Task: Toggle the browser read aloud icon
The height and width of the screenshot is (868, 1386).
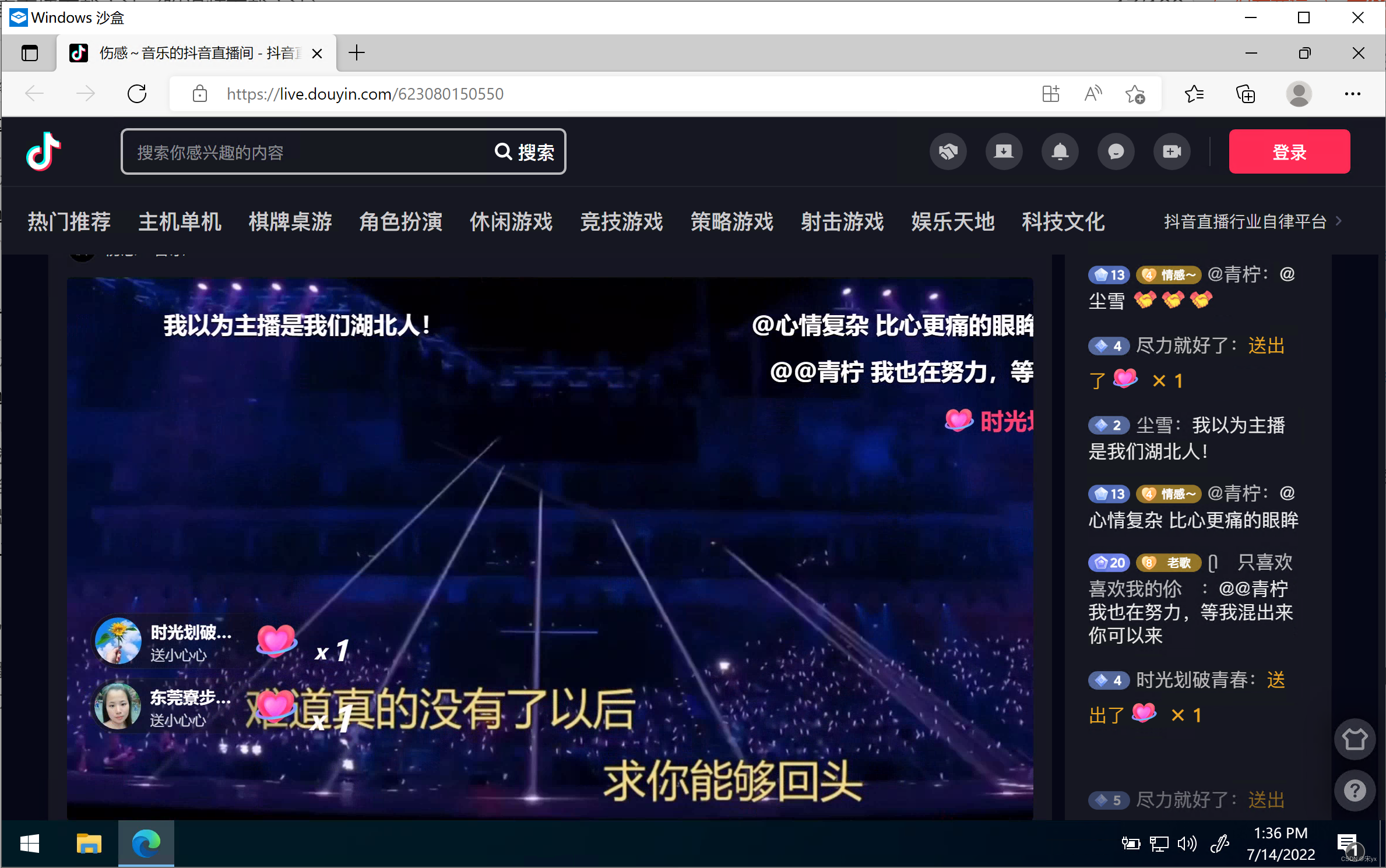Action: point(1093,94)
